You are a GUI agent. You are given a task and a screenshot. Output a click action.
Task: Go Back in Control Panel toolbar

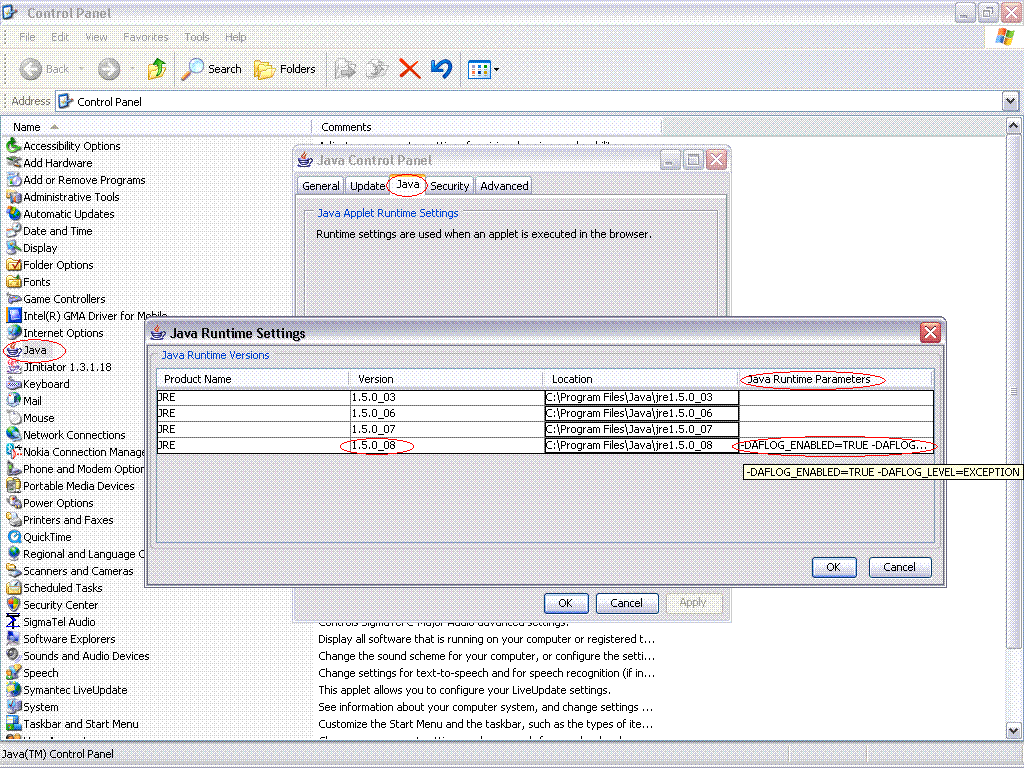(43, 69)
